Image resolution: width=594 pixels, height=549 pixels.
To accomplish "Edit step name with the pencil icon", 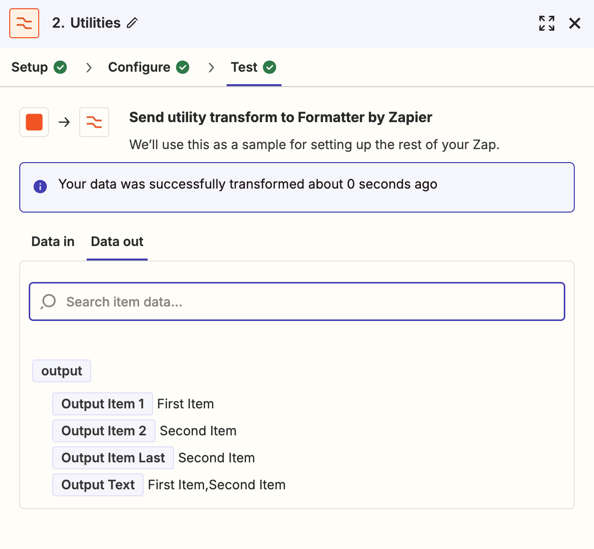I will (x=132, y=23).
